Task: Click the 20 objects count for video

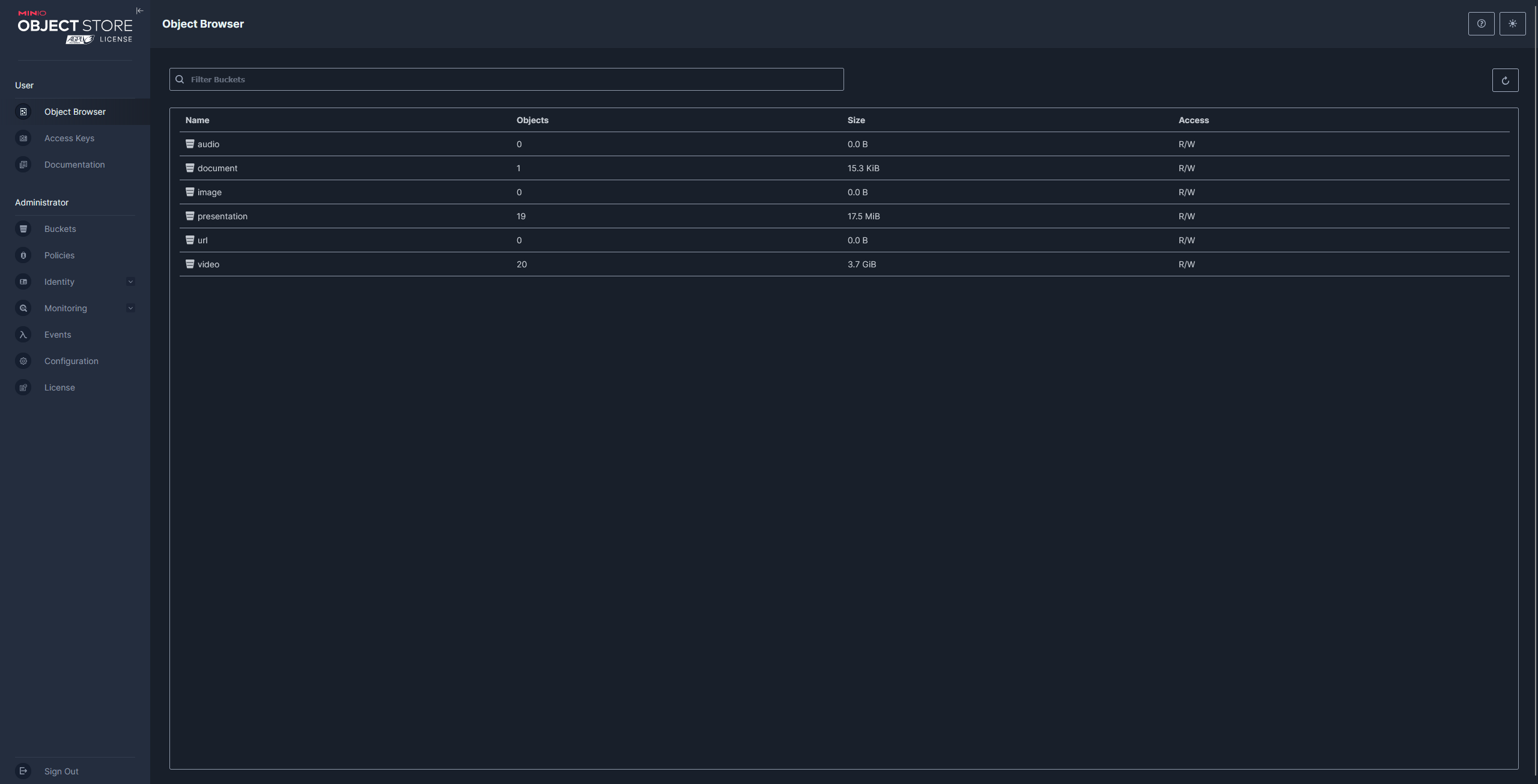Action: pyautogui.click(x=521, y=264)
